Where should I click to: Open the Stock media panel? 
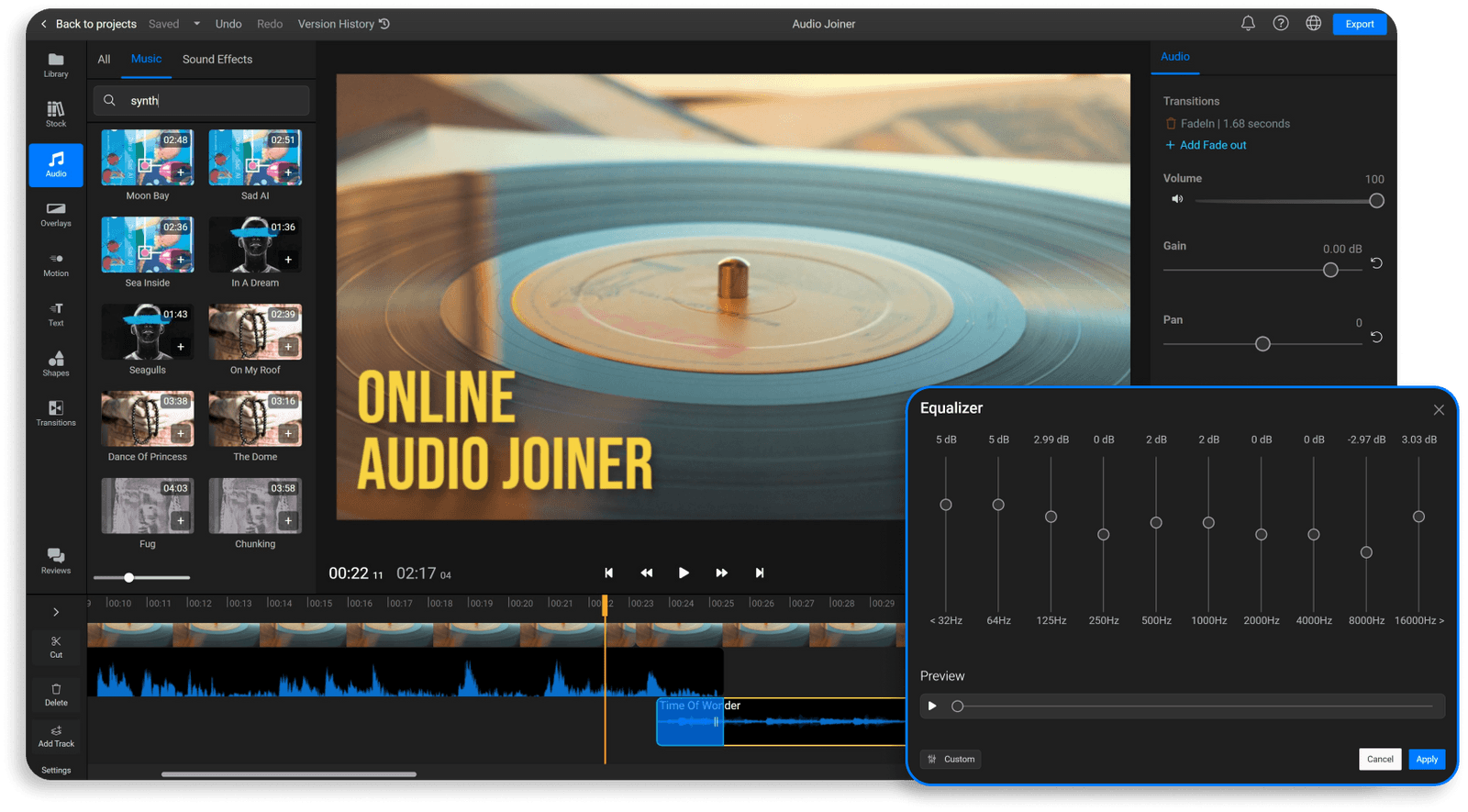pyautogui.click(x=56, y=114)
